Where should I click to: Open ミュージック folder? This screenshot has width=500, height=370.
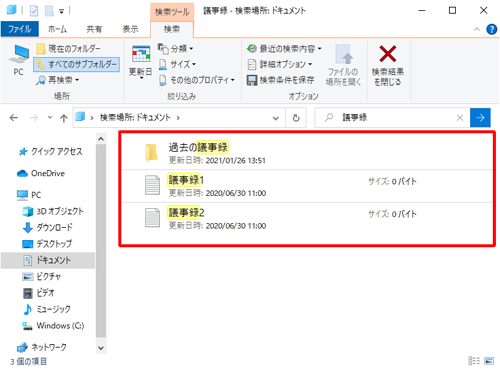tap(47, 309)
